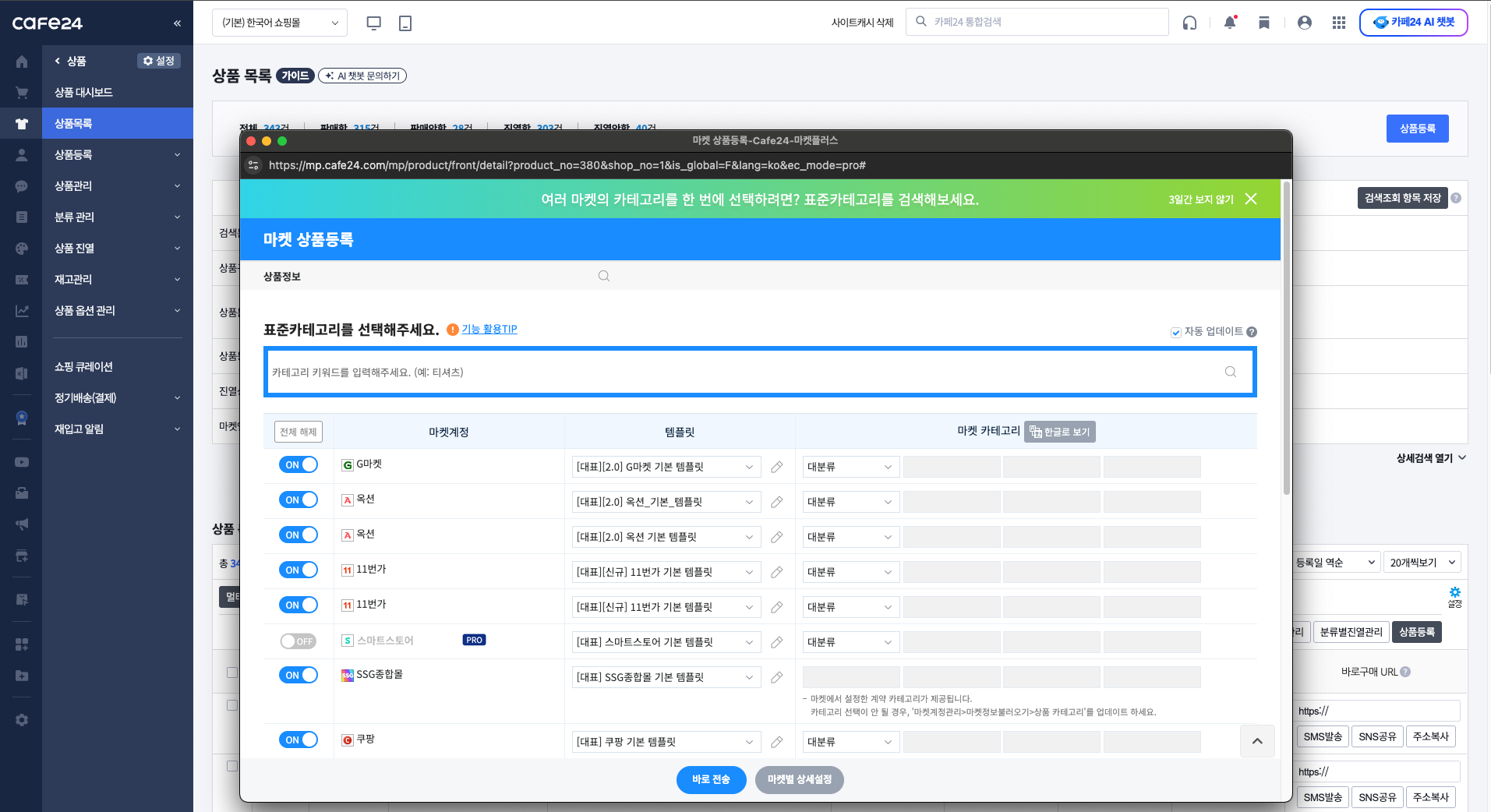Click the 바로 전송 button
This screenshot has height=812, width=1491.
[711, 779]
